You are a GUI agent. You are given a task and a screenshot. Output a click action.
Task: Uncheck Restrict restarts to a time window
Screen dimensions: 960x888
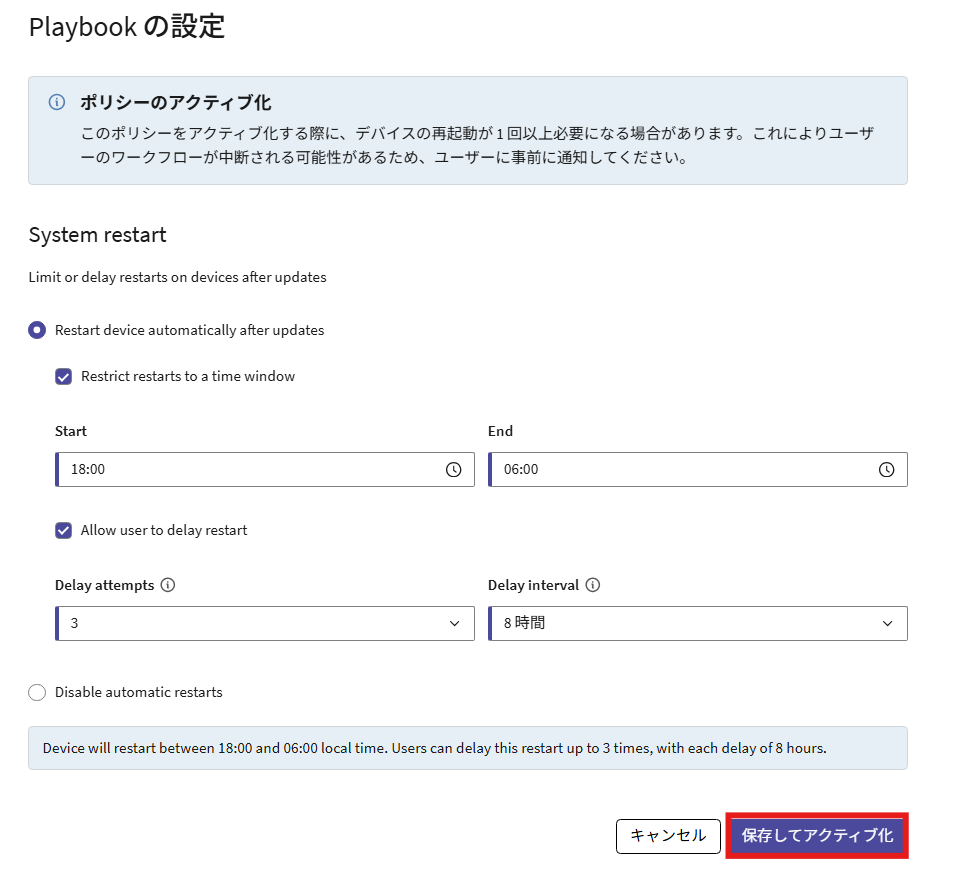64,377
